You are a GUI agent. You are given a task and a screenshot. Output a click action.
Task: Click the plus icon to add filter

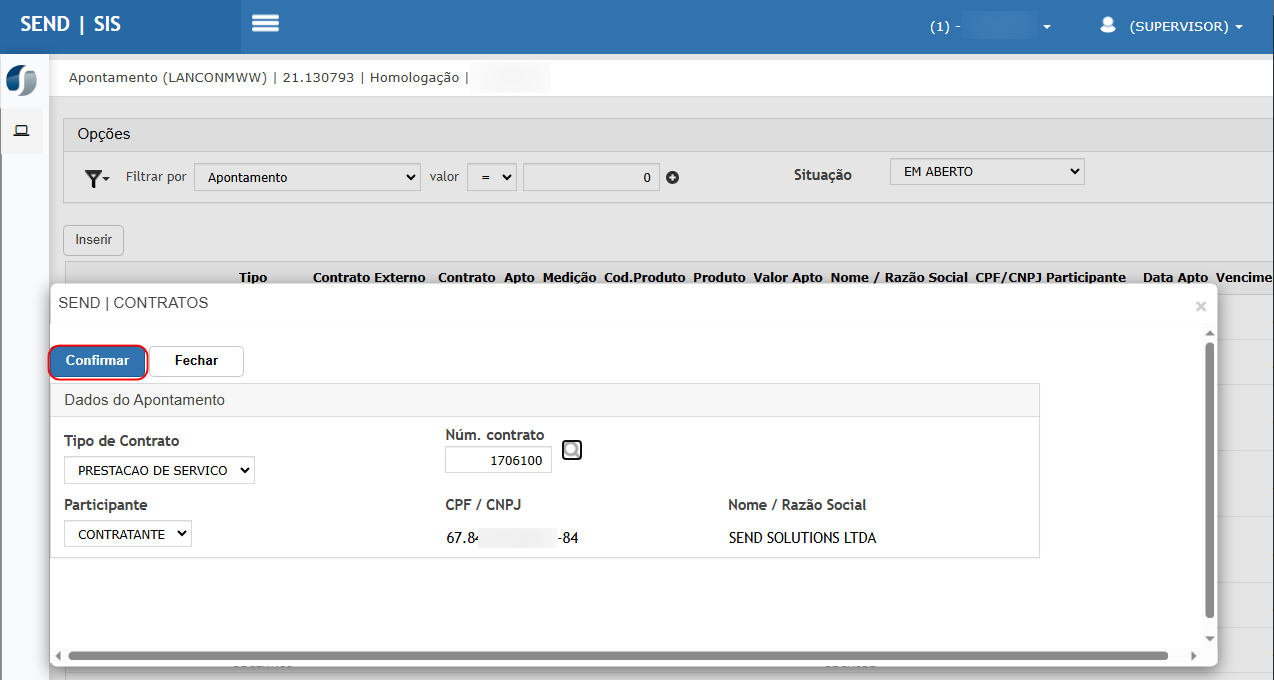pyautogui.click(x=673, y=178)
